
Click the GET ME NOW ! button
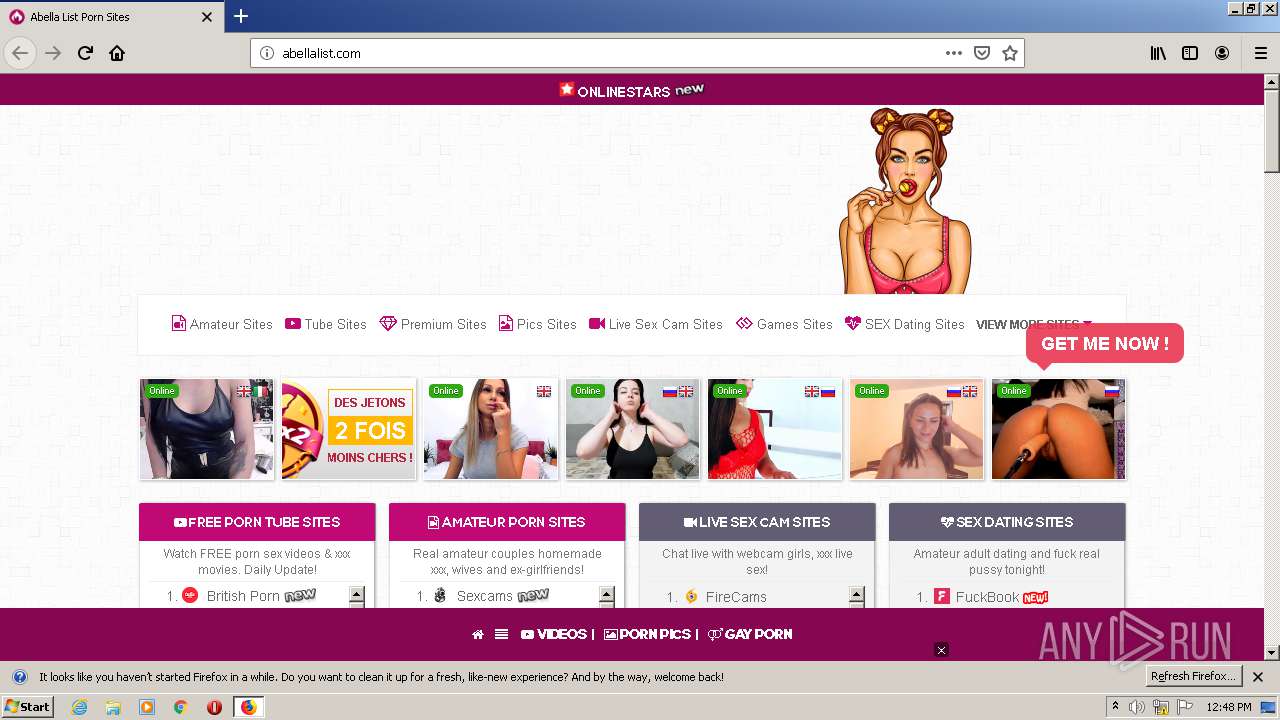click(1105, 344)
